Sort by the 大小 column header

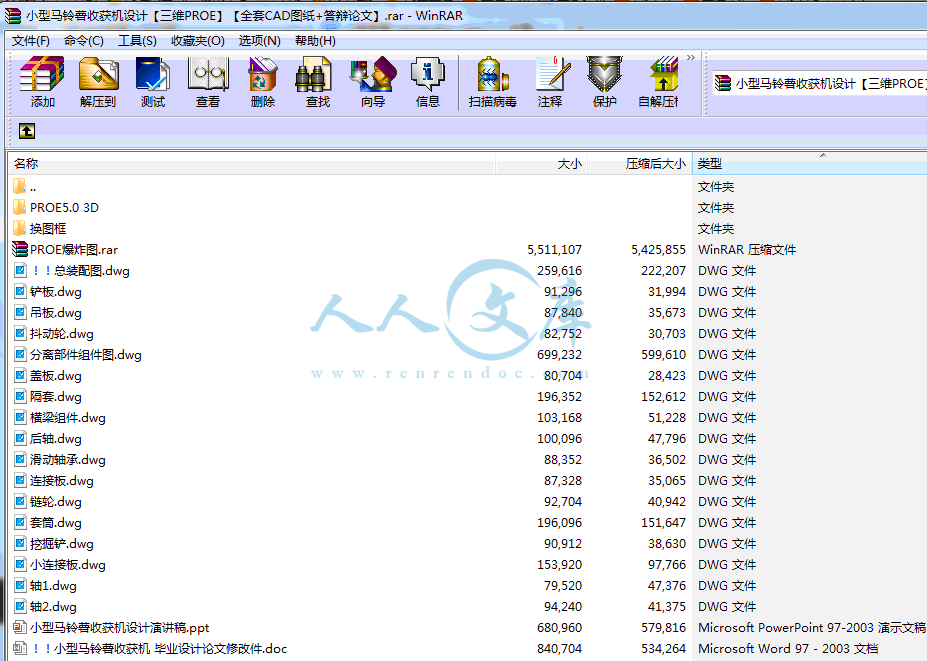(x=542, y=164)
